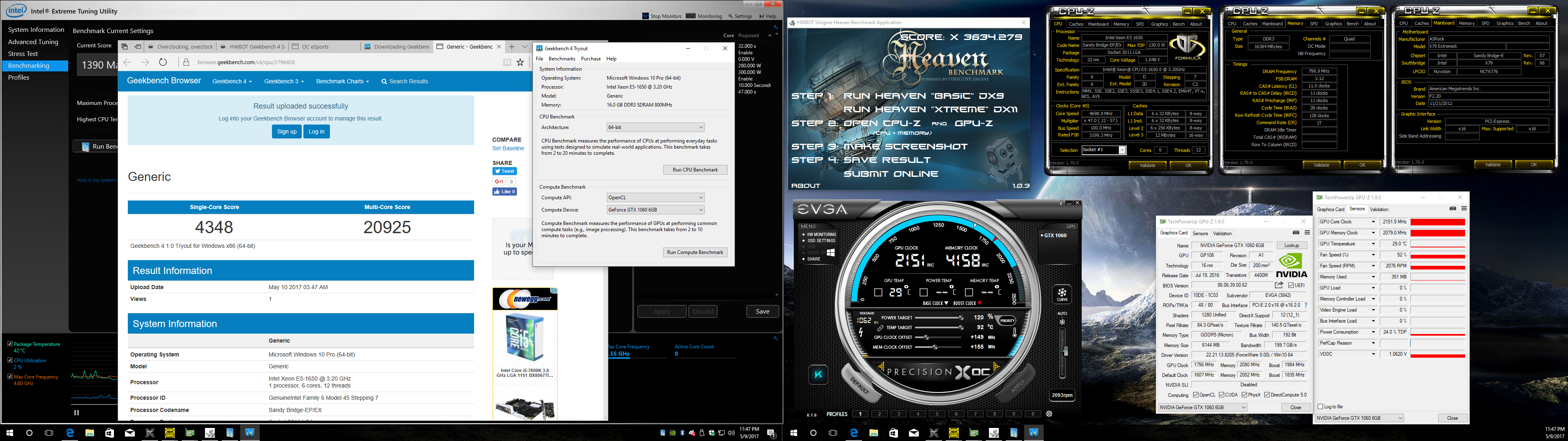1568x441 pixels.
Task: Click the BIOS export share icon in GPU-Z
Action: click(x=1279, y=285)
